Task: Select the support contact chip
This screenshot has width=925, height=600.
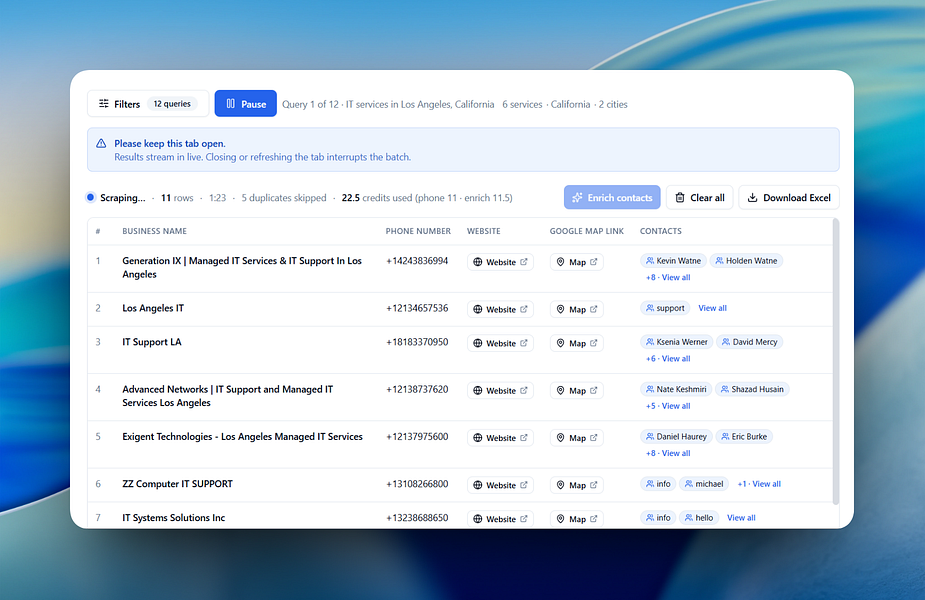Action: pos(665,308)
